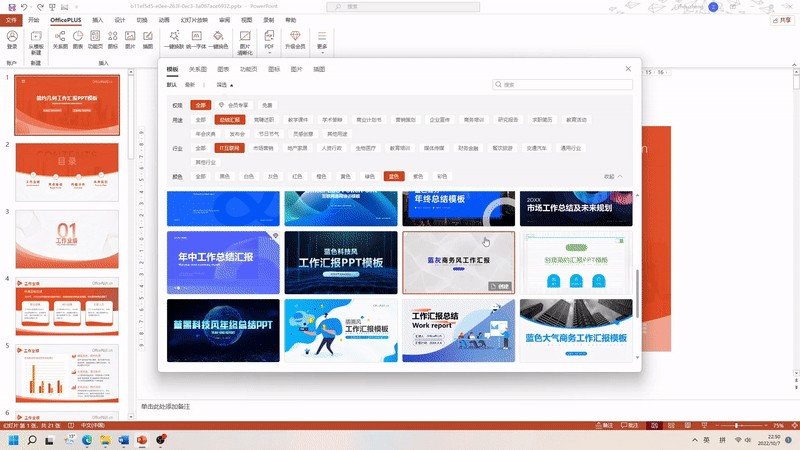Select the 市场营销 industry filter

click(263, 148)
